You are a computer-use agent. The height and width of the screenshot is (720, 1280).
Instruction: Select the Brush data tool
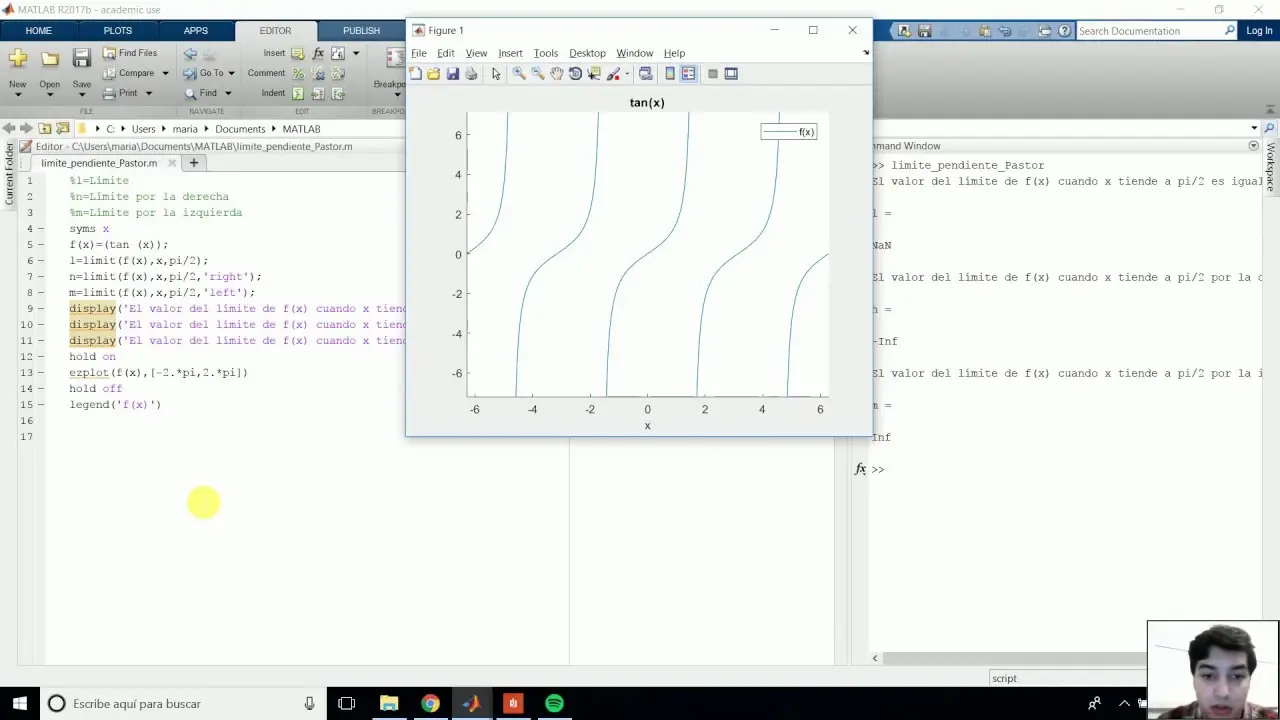613,73
